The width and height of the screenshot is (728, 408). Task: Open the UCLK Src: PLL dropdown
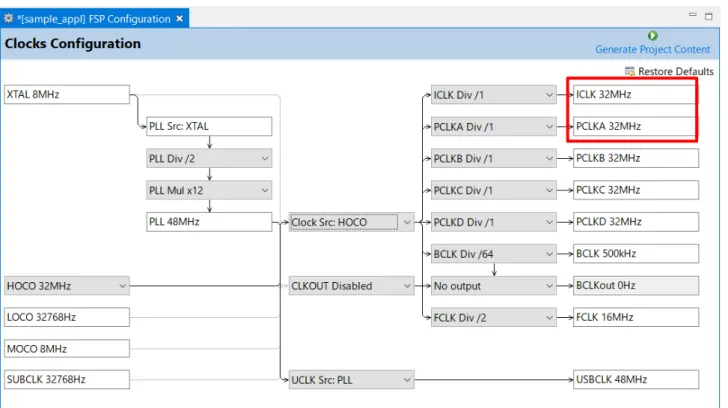coord(351,380)
